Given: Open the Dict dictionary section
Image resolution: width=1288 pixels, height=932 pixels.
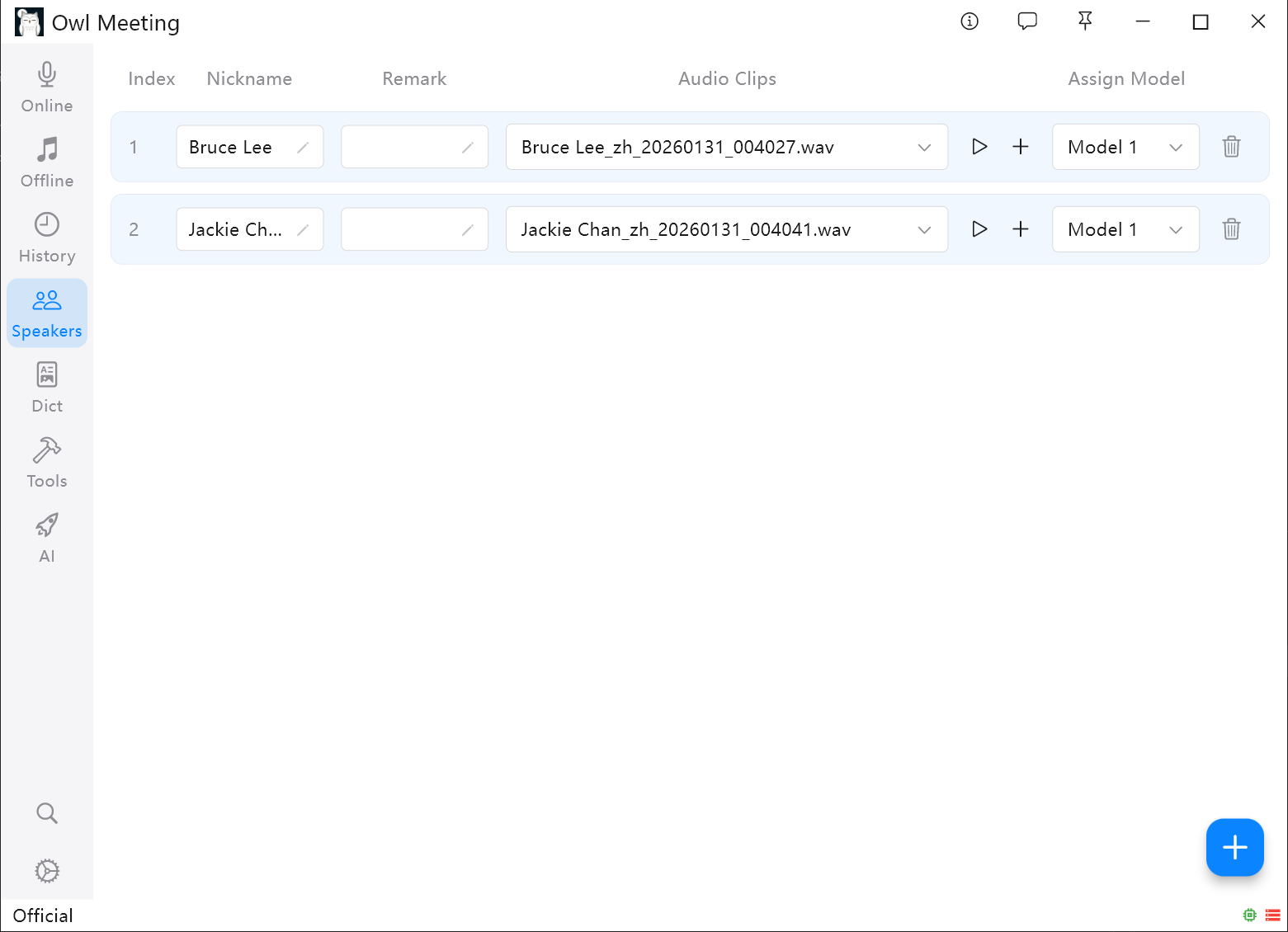Looking at the screenshot, I should tap(47, 388).
